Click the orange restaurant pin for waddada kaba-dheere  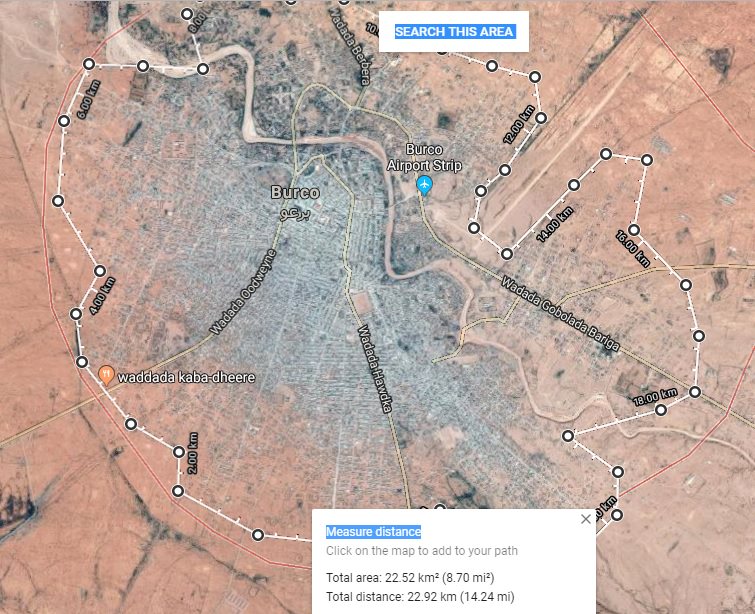click(106, 375)
